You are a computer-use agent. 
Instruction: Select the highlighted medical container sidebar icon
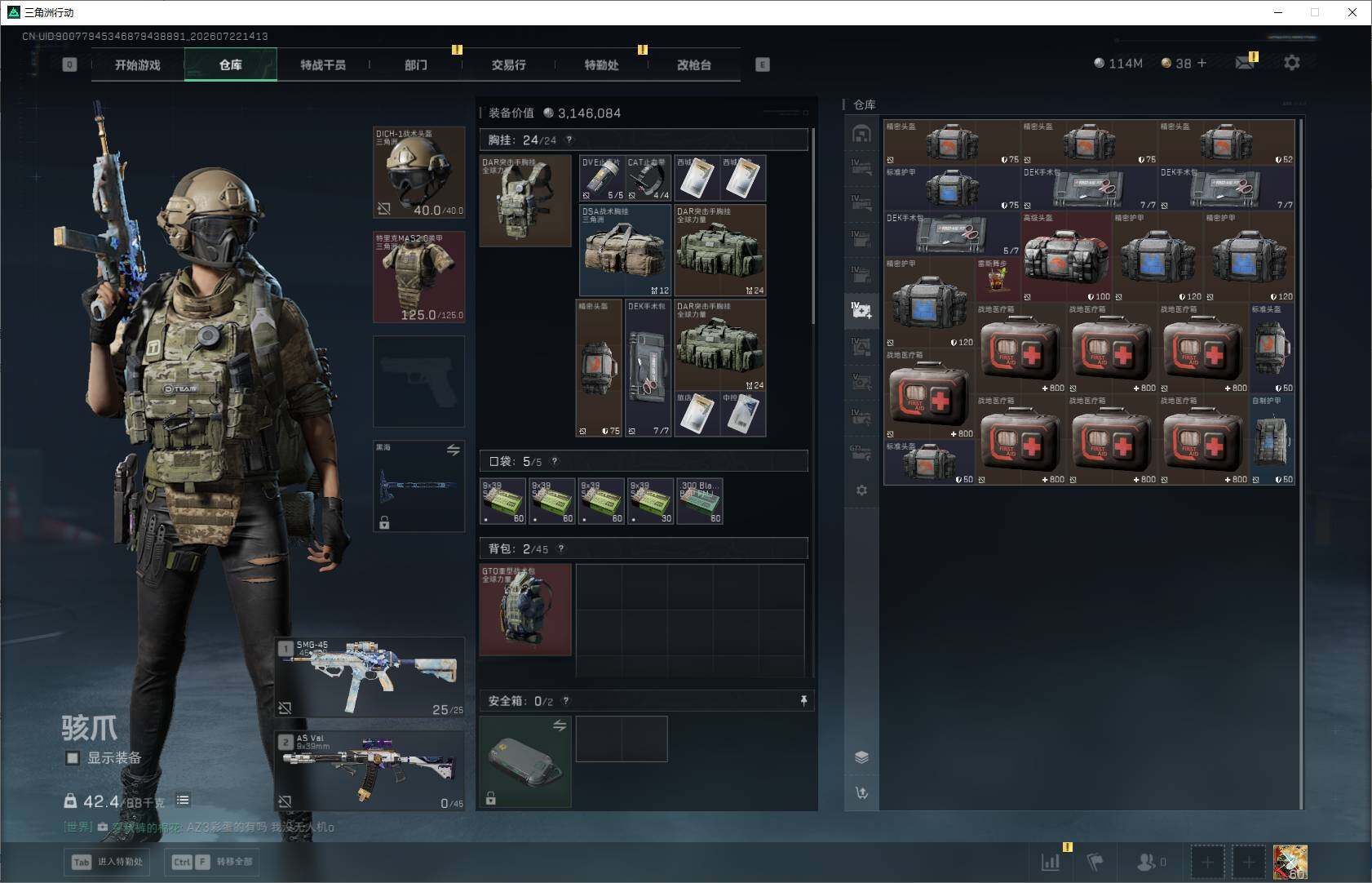click(861, 310)
